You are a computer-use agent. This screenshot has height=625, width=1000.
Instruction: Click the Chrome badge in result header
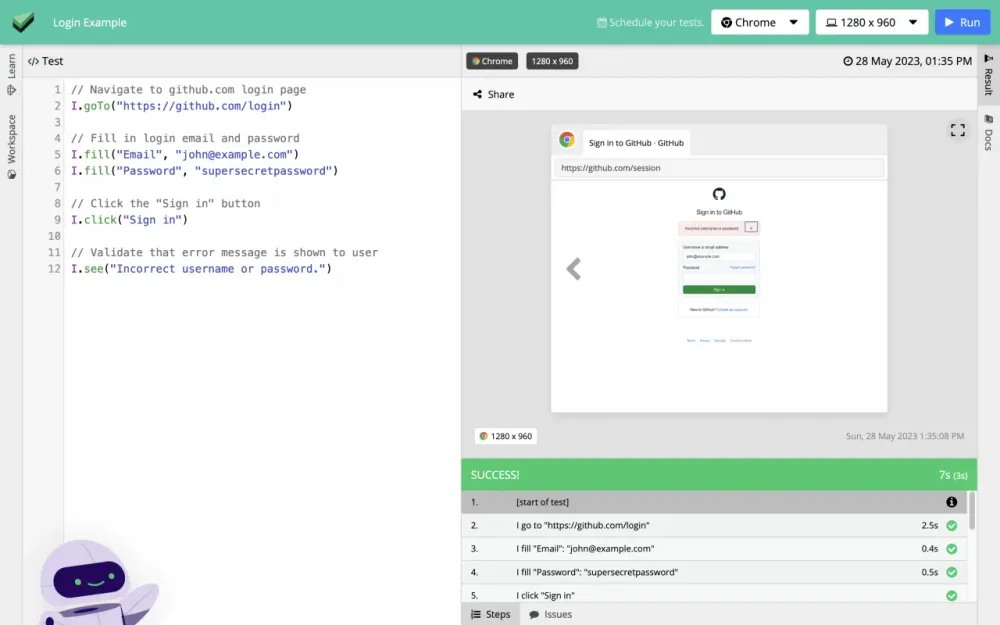492,61
